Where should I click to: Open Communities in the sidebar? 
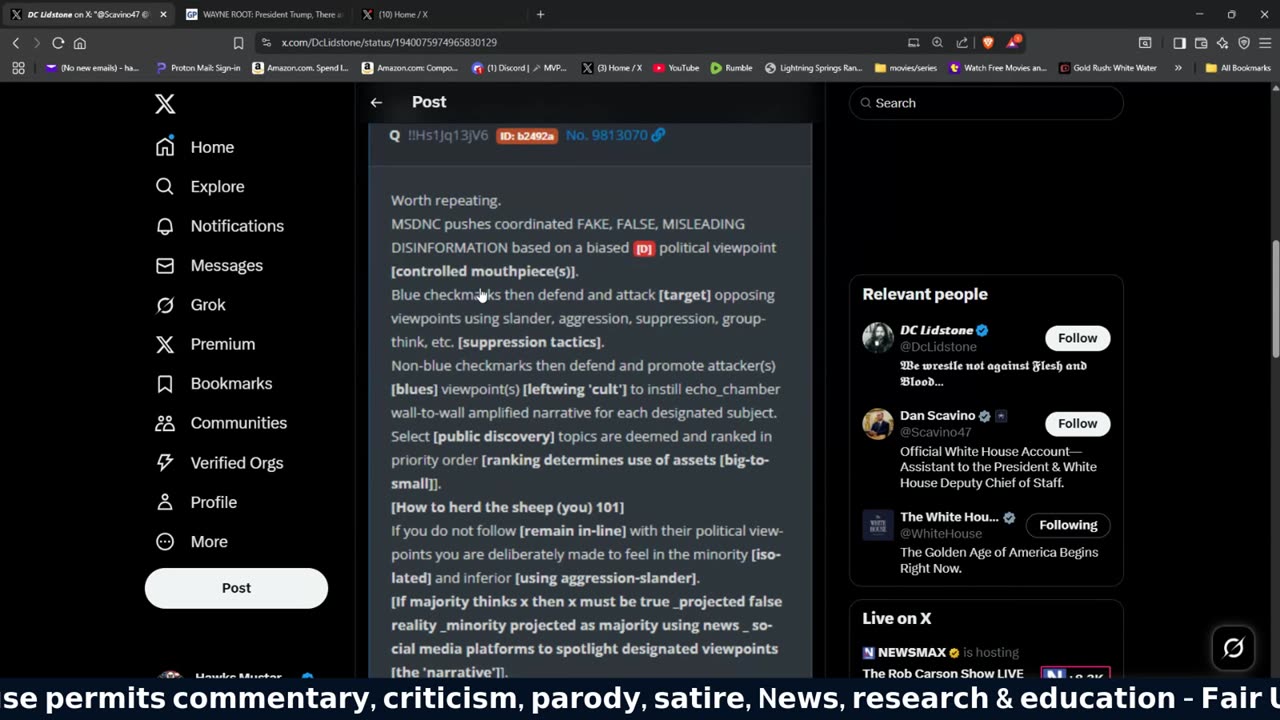pos(221,423)
